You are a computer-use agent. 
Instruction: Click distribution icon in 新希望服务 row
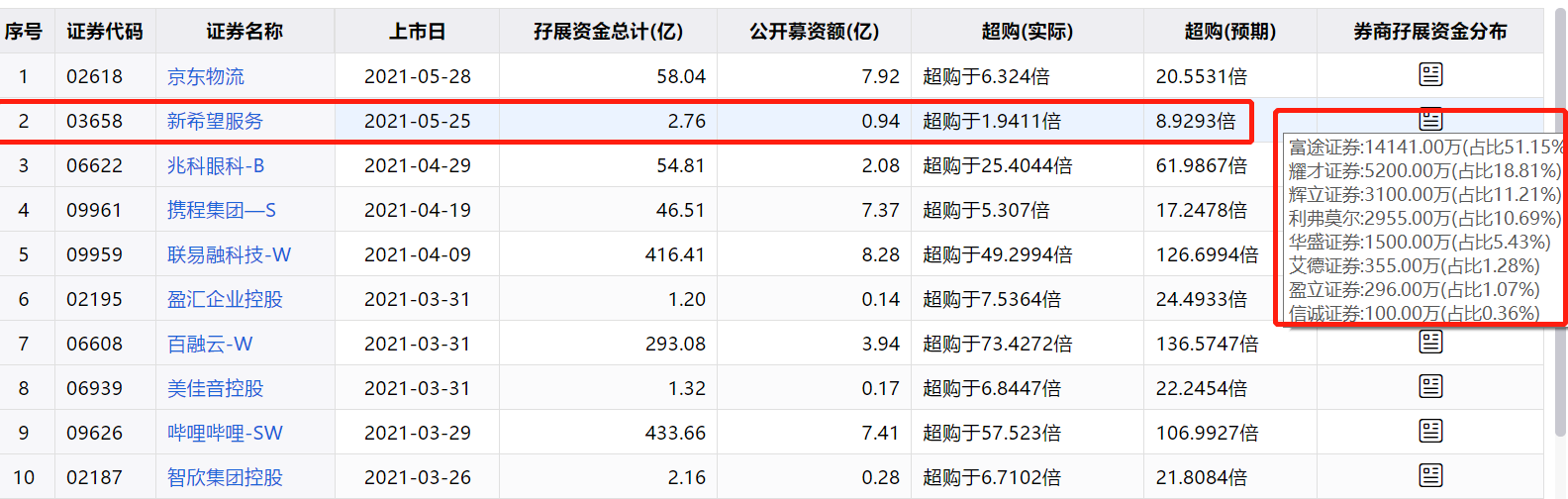[x=1430, y=119]
